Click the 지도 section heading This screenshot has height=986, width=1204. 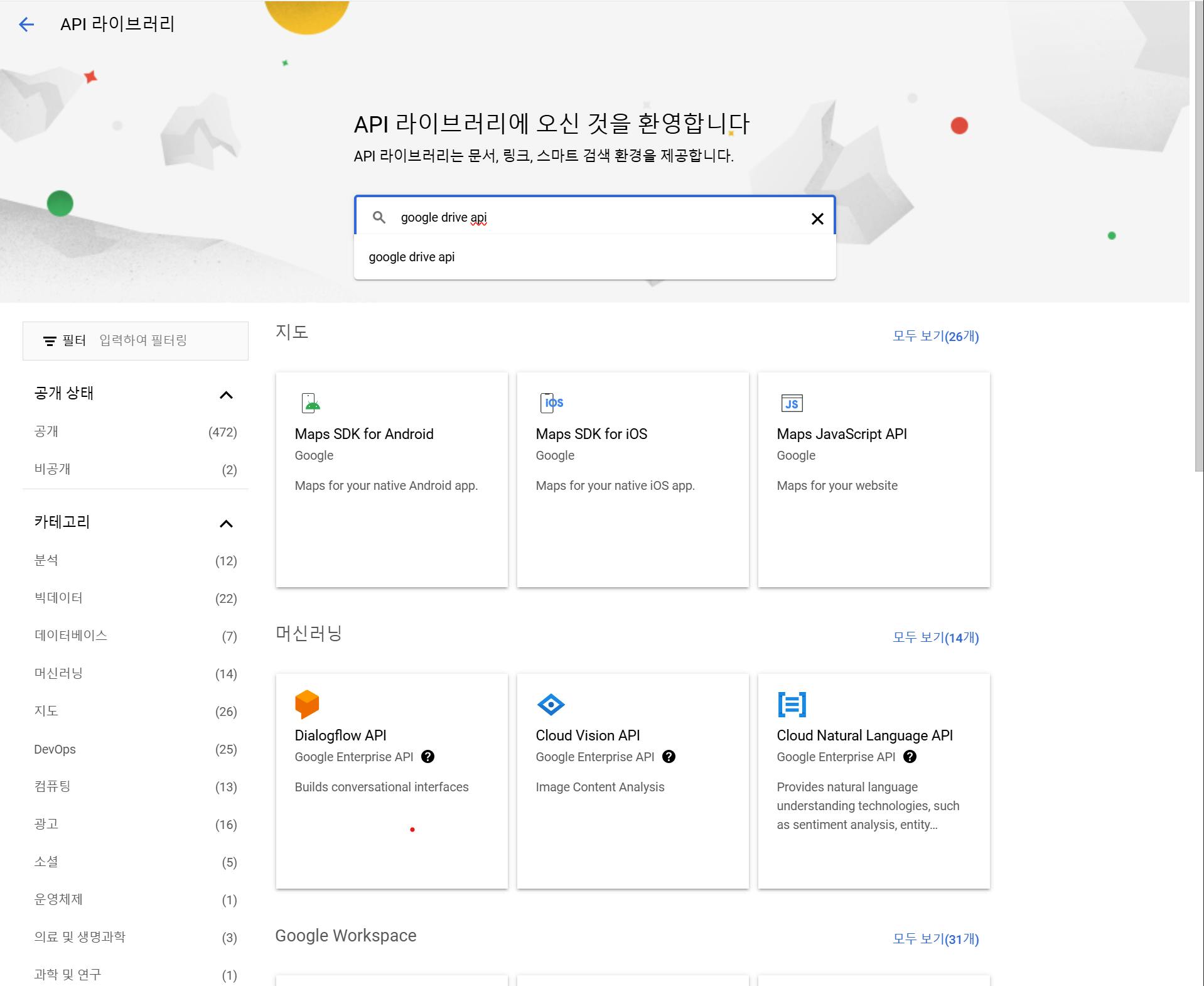click(292, 332)
